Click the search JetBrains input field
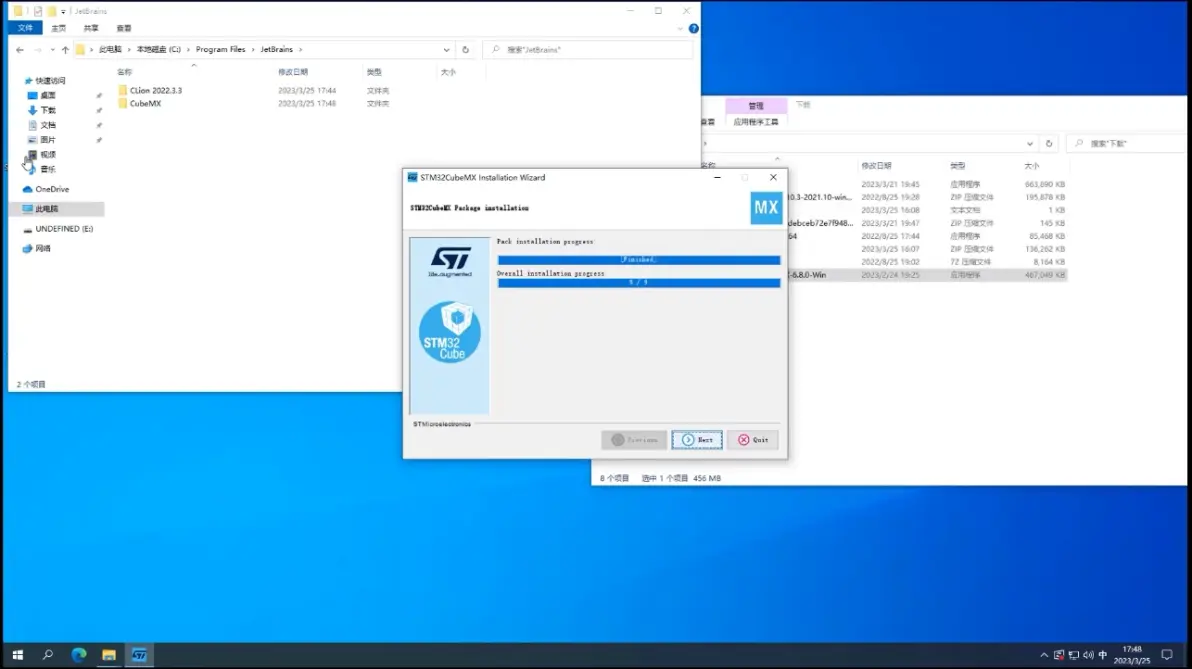 [x=588, y=49]
